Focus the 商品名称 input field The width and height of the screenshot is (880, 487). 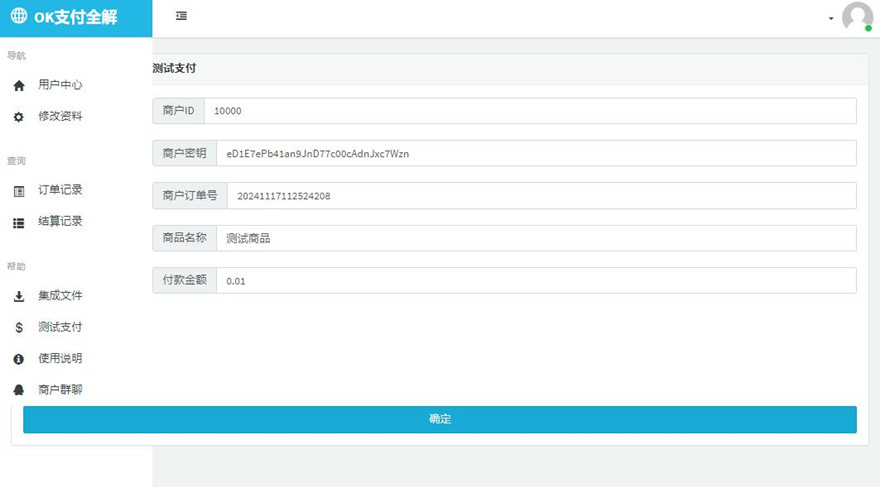tap(537, 238)
